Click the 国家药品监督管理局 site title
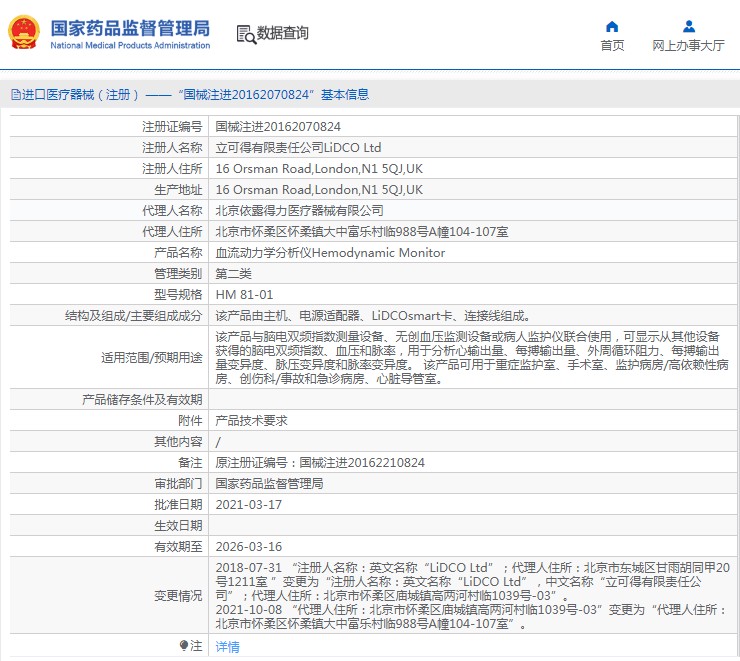The image size is (740, 661). click(130, 27)
